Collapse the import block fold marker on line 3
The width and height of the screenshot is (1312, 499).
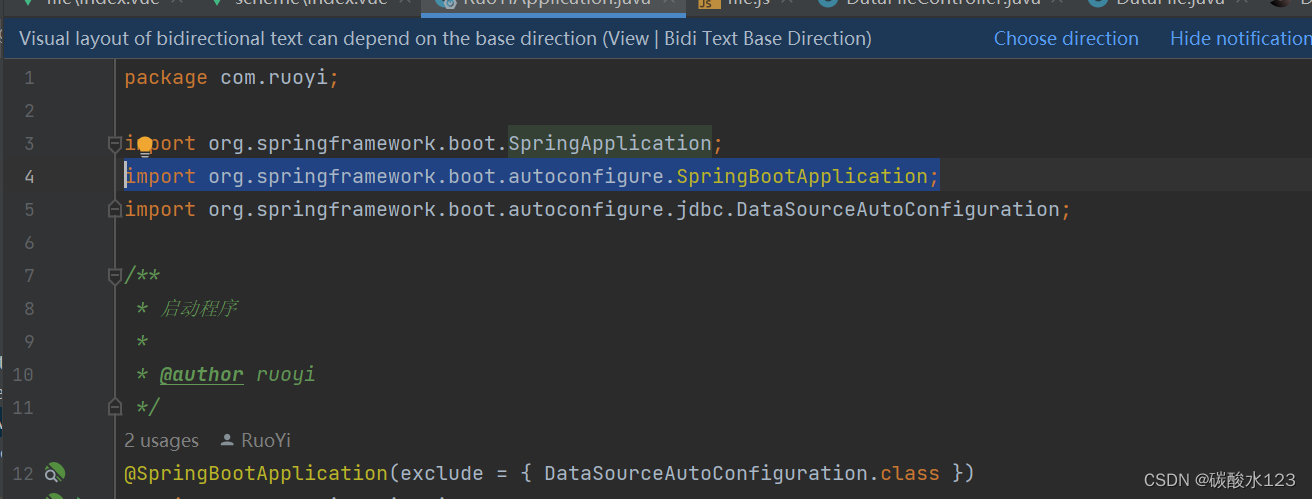tap(114, 143)
